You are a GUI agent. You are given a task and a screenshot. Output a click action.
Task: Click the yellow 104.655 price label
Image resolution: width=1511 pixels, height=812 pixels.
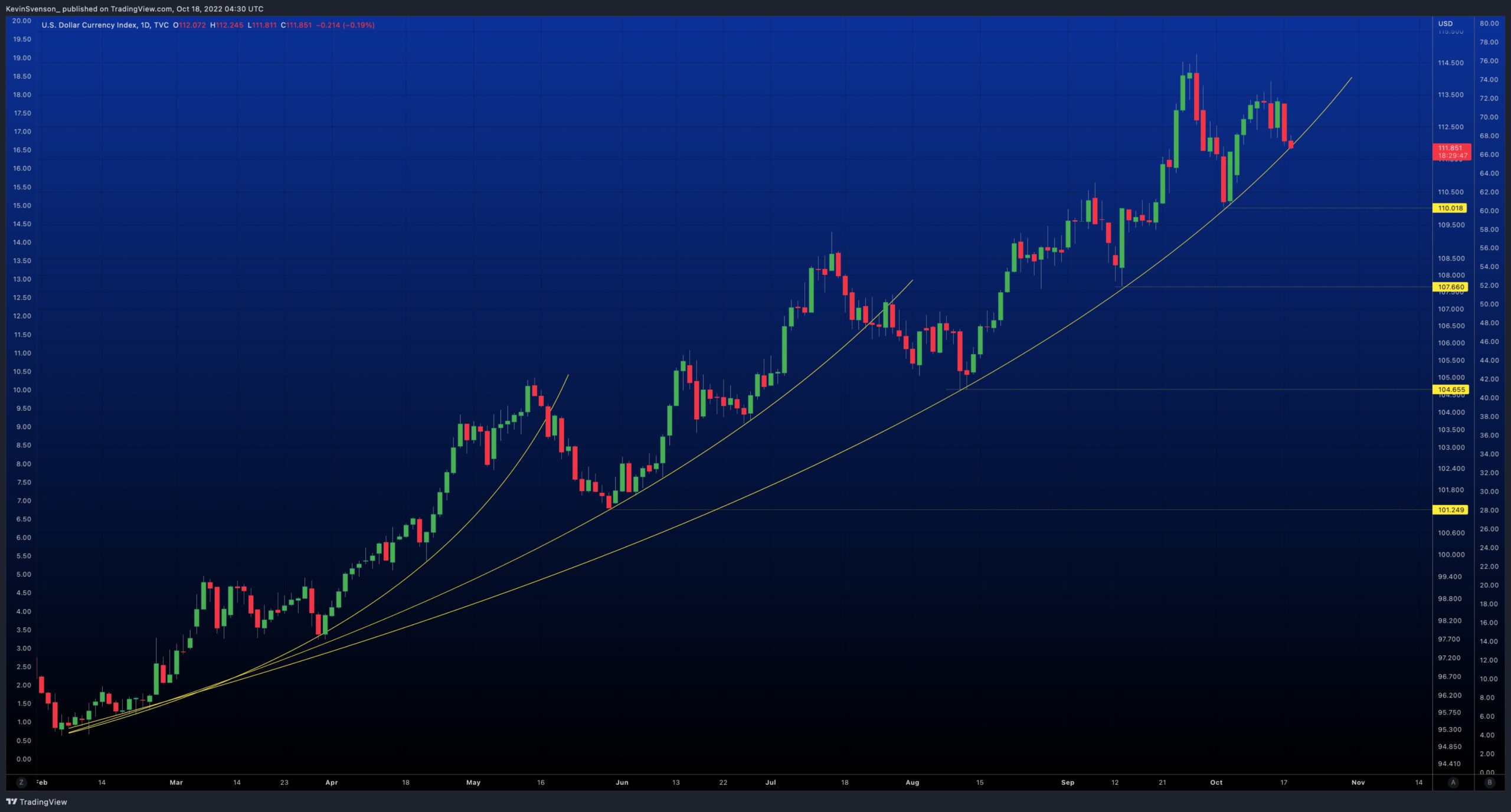1450,389
